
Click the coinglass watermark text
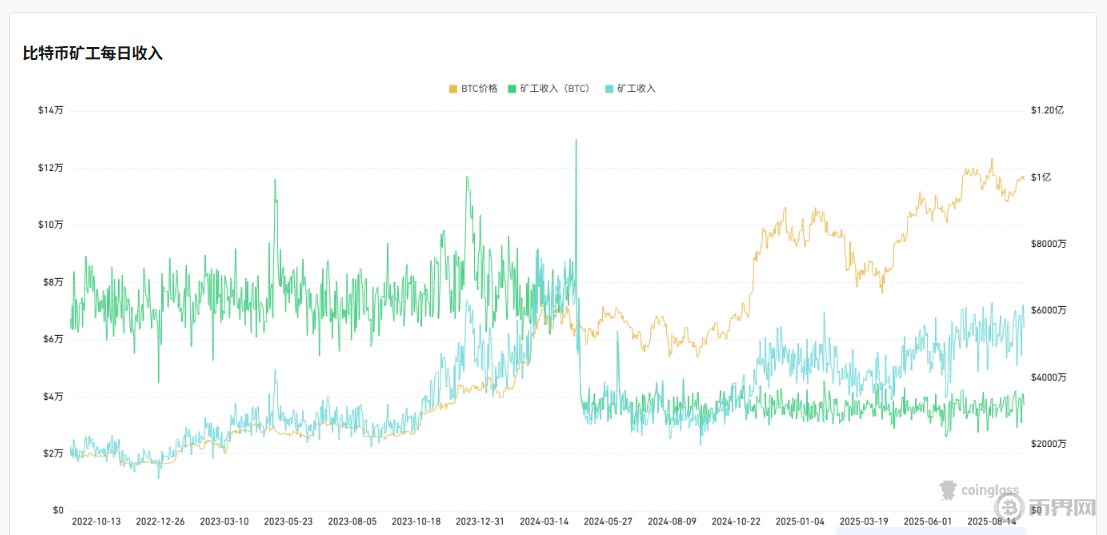point(990,491)
